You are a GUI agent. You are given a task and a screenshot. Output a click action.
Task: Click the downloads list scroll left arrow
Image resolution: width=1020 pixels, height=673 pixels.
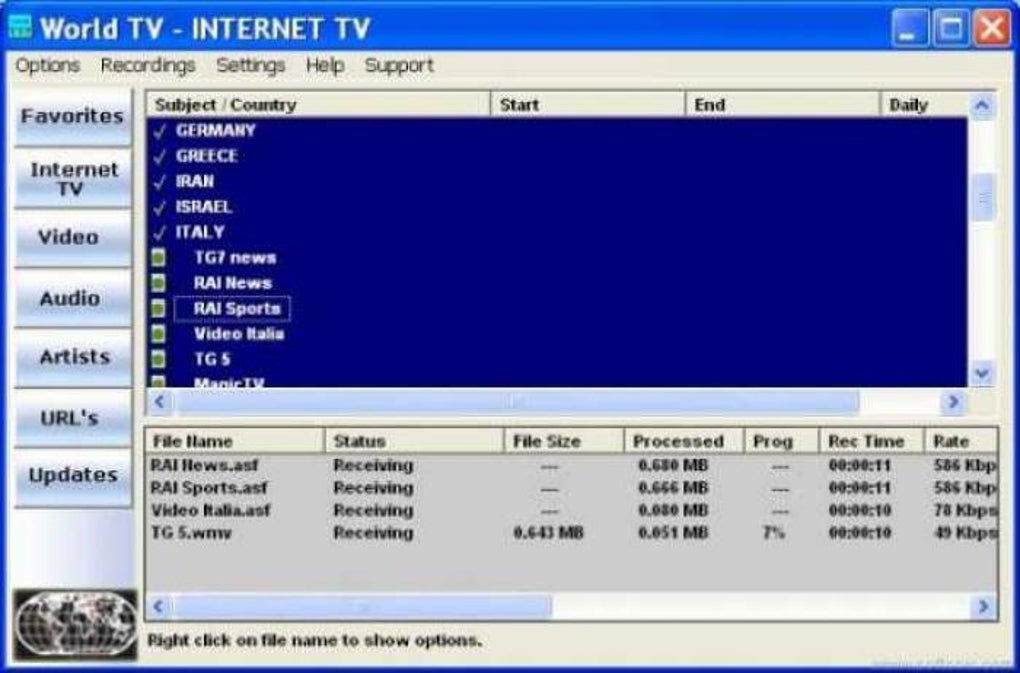(159, 607)
